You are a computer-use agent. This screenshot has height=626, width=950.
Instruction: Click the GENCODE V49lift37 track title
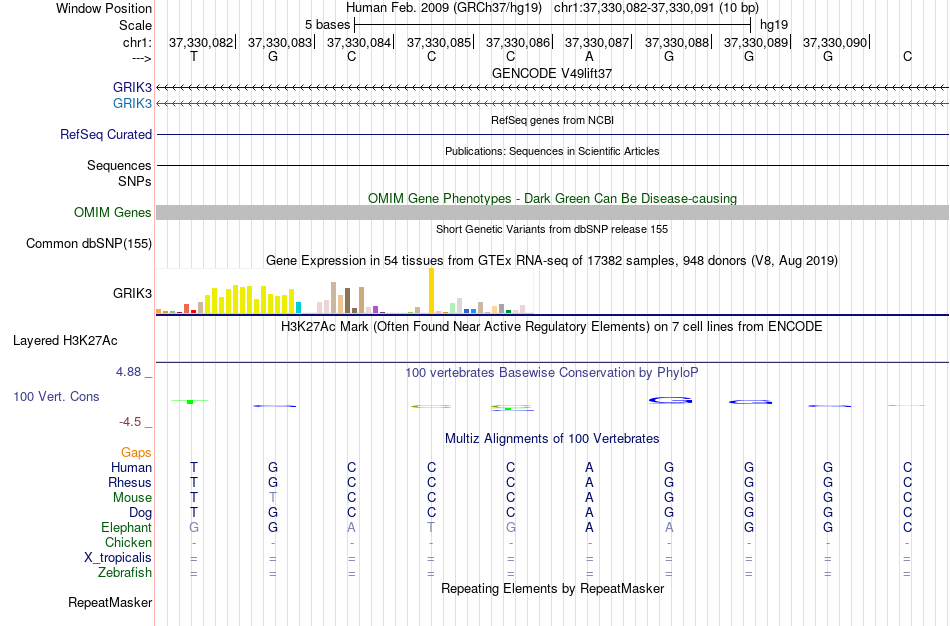(x=552, y=73)
